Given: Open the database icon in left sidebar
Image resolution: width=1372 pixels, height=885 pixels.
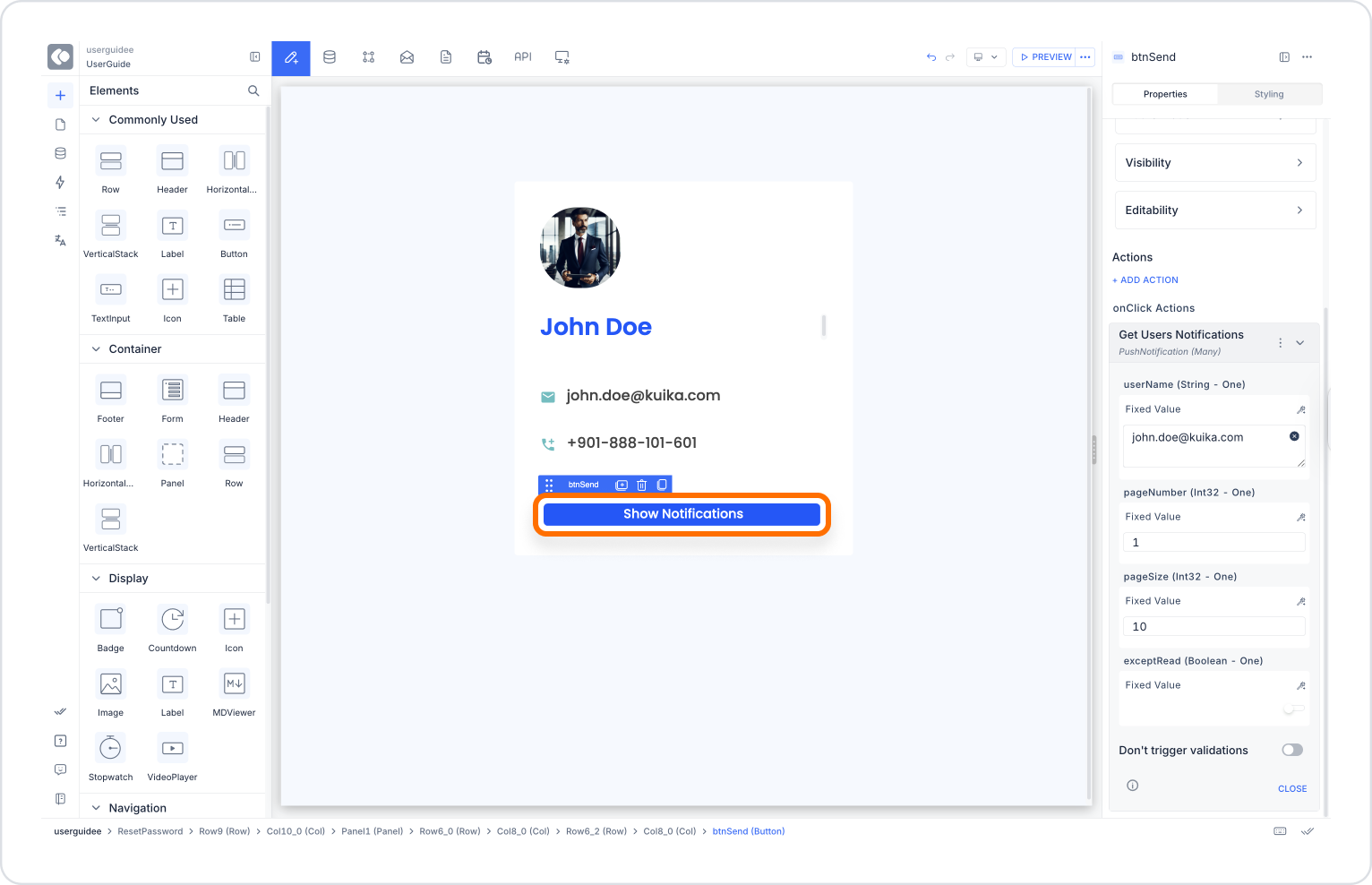Looking at the screenshot, I should tap(60, 153).
